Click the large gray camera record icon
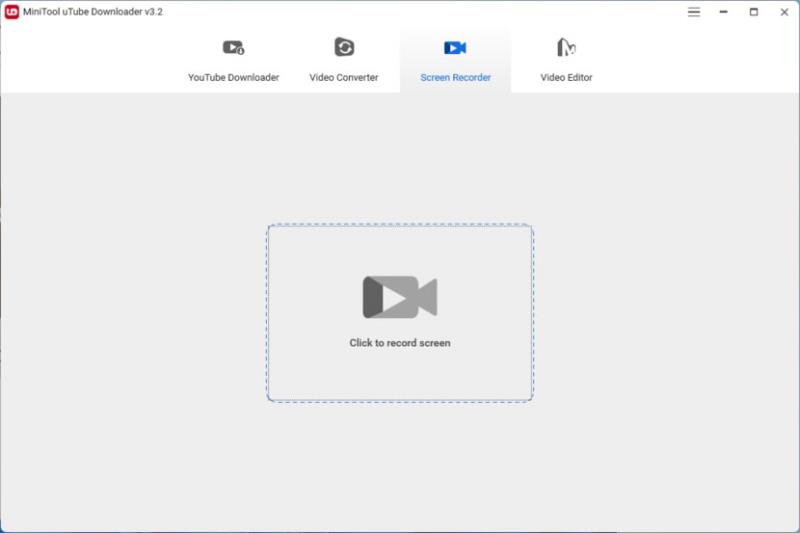Image resolution: width=800 pixels, height=533 pixels. point(400,297)
